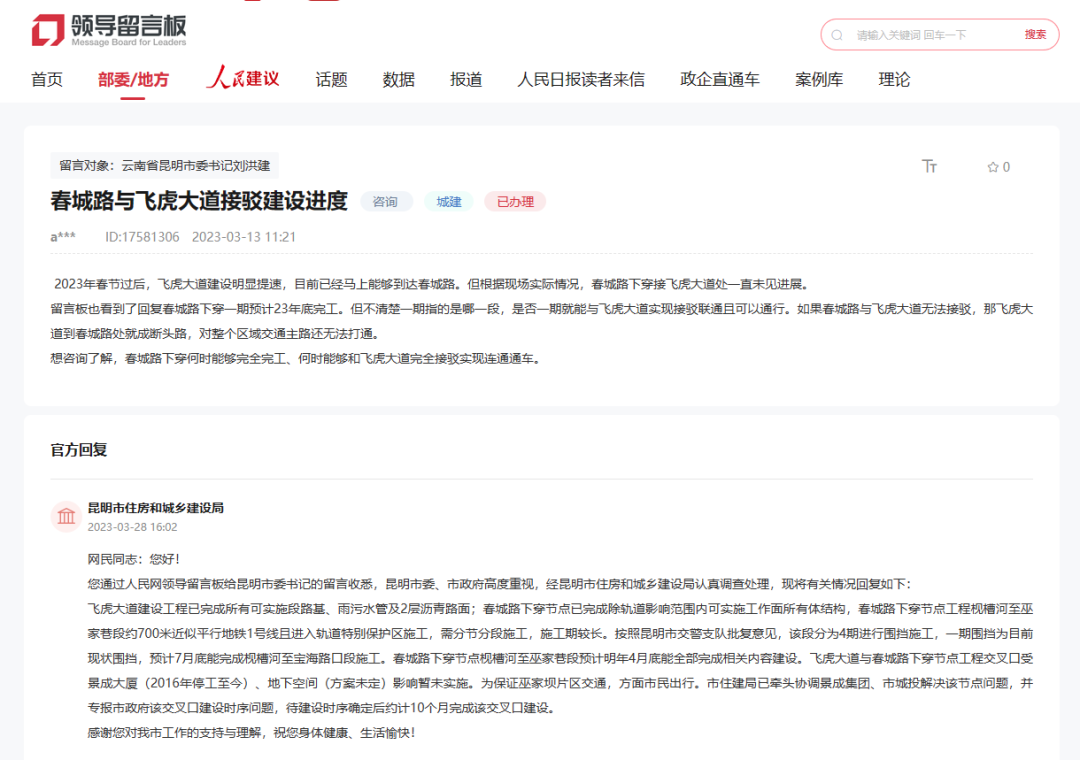Viewport: 1080px width, 760px height.
Task: Click the 咨询 category badge
Action: click(x=386, y=201)
